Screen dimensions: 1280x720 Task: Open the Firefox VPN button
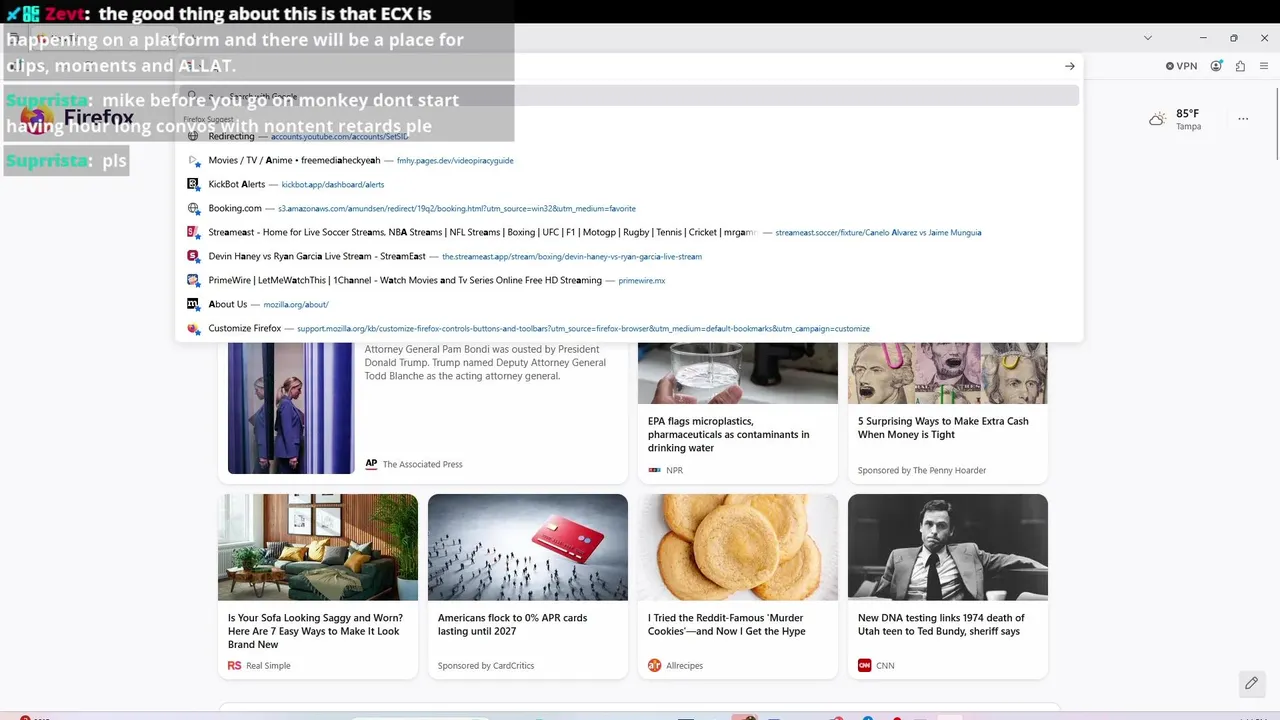pos(1181,66)
